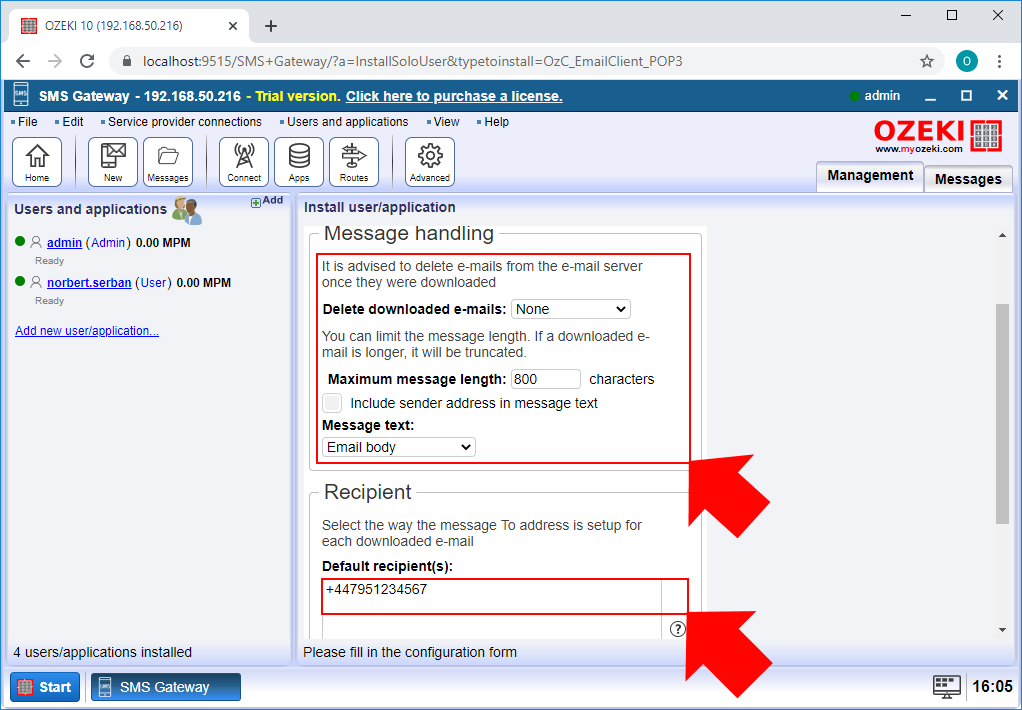Image resolution: width=1022 pixels, height=710 pixels.
Task: Open the Message text Email body dropdown
Action: click(399, 447)
